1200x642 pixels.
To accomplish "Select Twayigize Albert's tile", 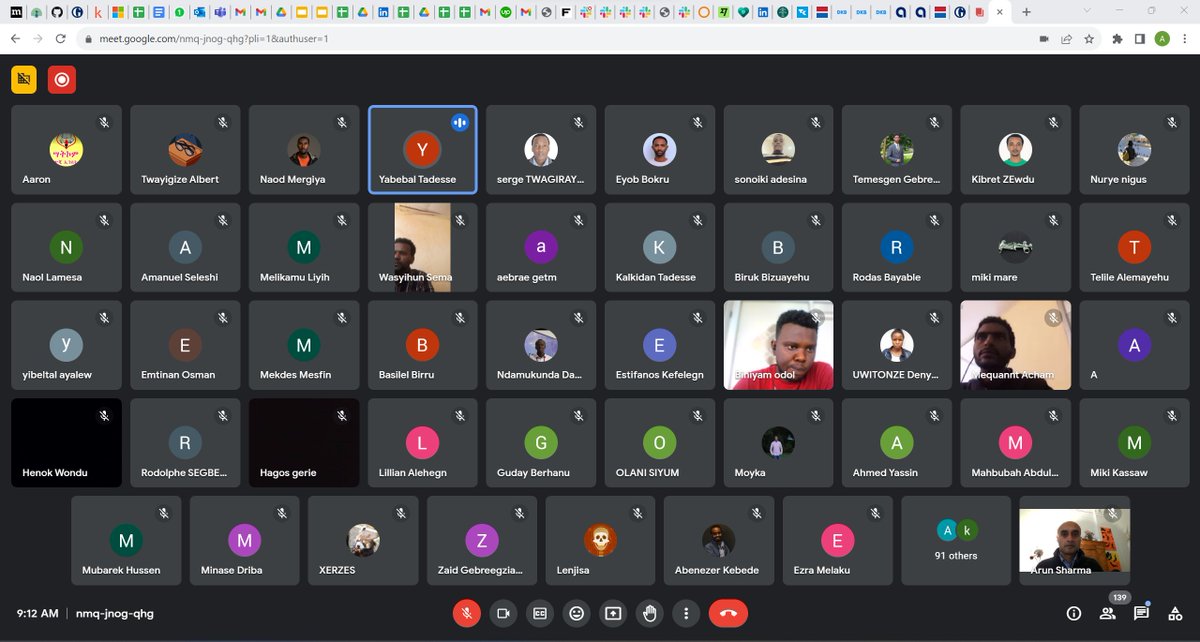I will pos(185,149).
